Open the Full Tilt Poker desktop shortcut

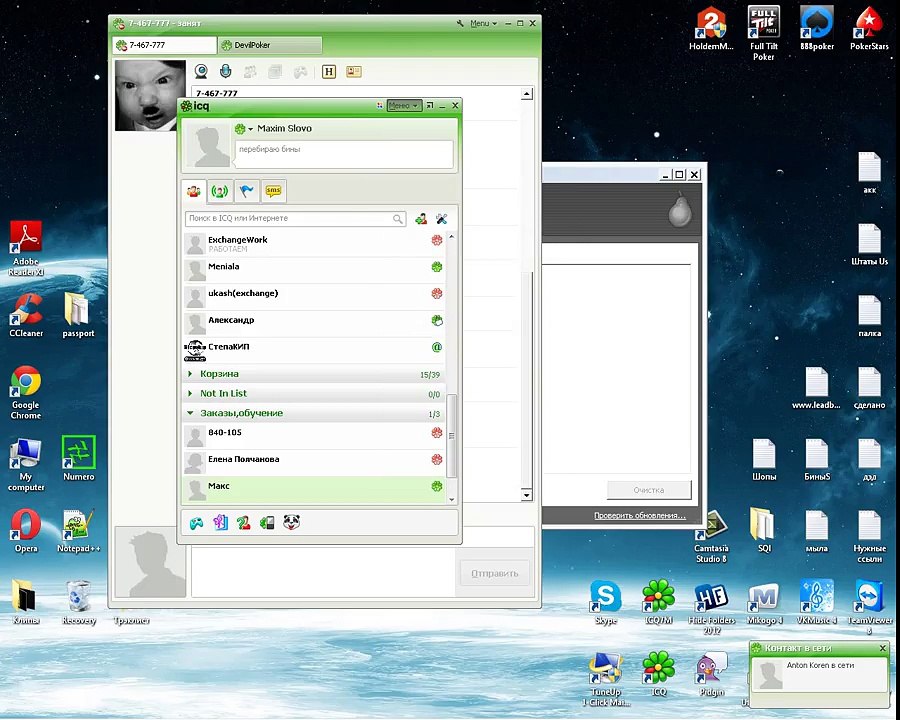click(763, 33)
